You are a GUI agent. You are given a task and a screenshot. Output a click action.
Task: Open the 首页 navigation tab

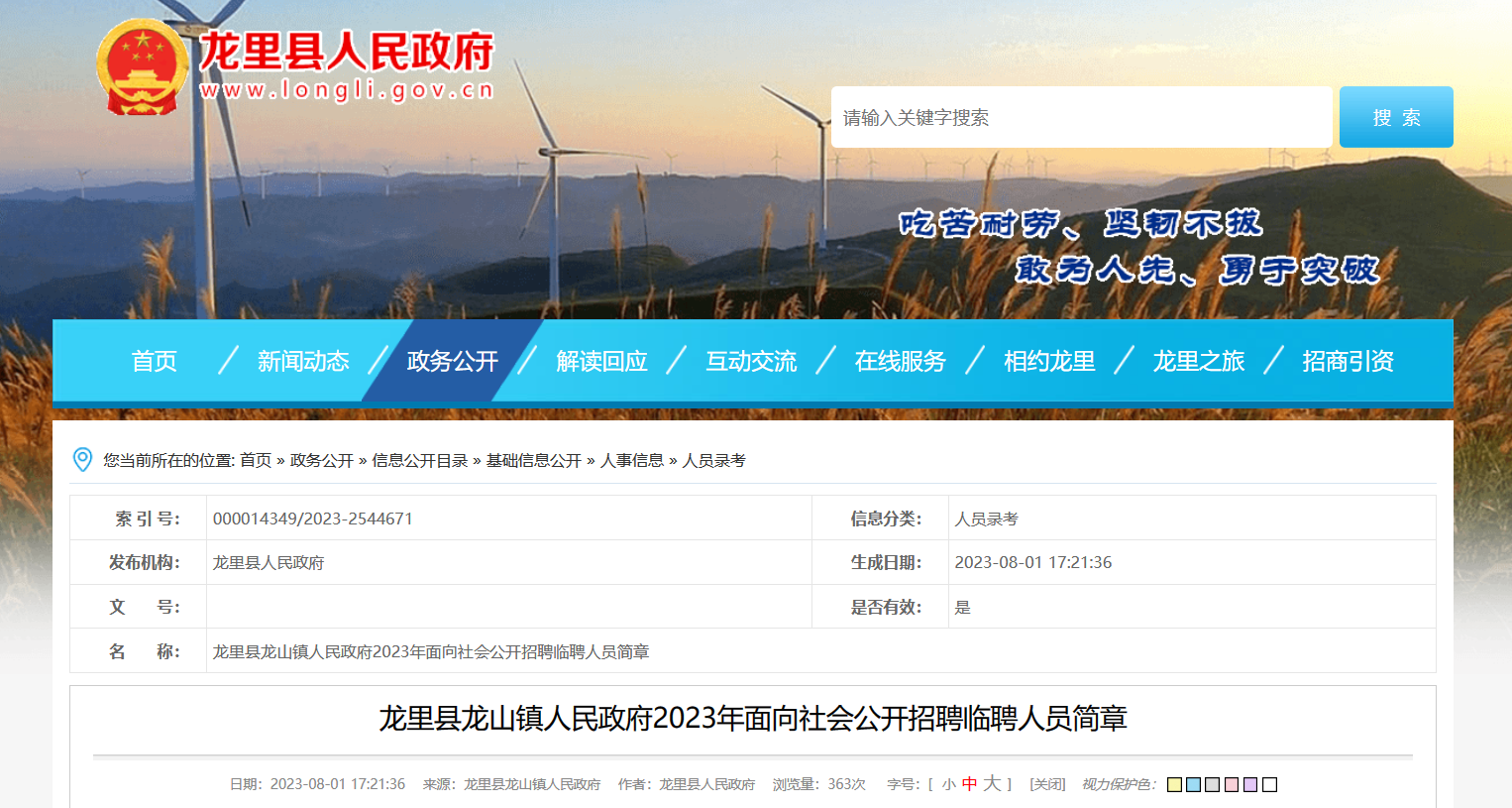[x=155, y=361]
